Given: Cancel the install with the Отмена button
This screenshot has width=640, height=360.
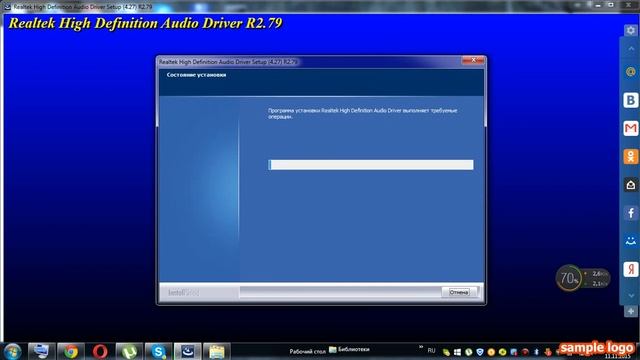Looking at the screenshot, I should tap(459, 292).
